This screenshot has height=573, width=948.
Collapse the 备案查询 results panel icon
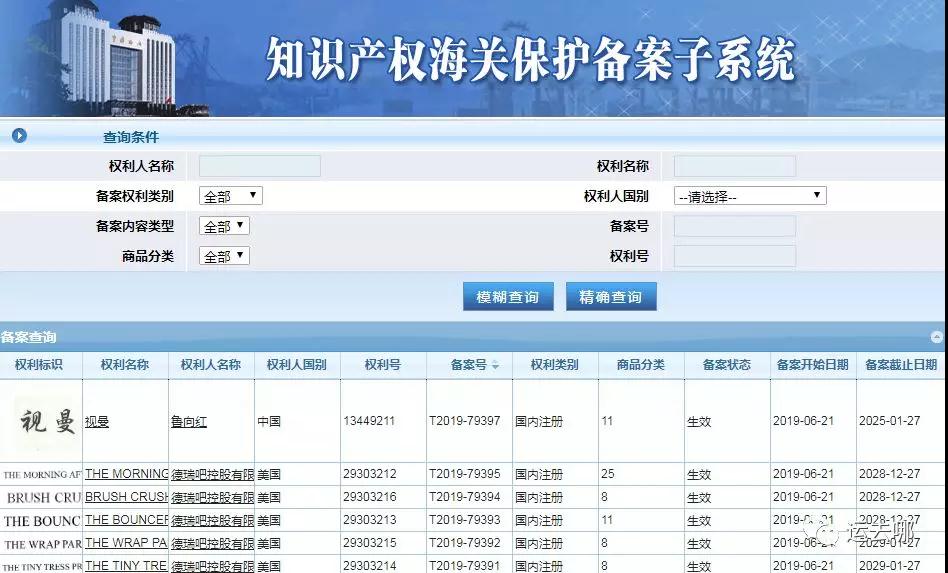[937, 337]
